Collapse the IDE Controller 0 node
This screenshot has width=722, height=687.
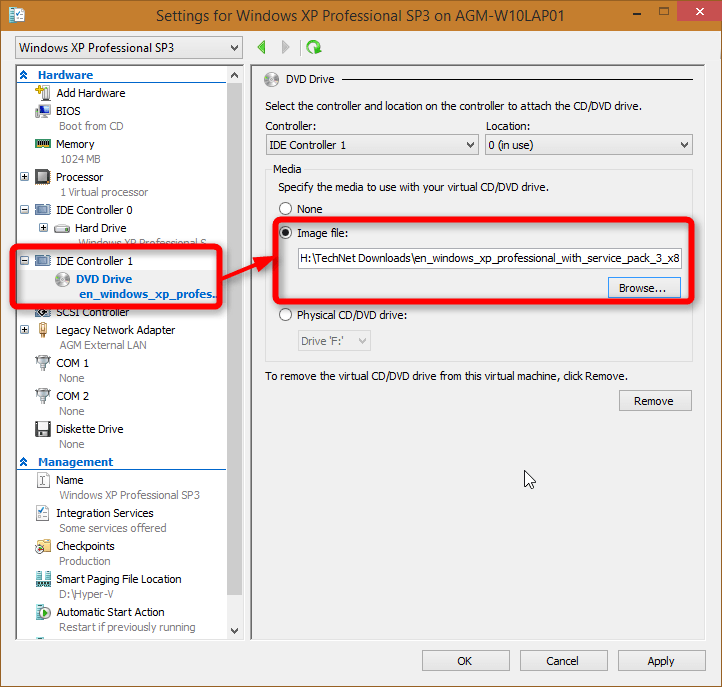[24, 210]
